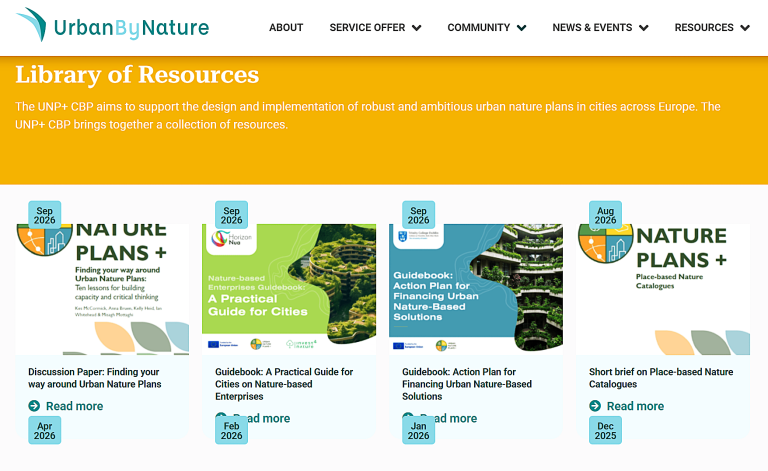Click arrow icon beside Discussion Paper Read more

click(34, 406)
